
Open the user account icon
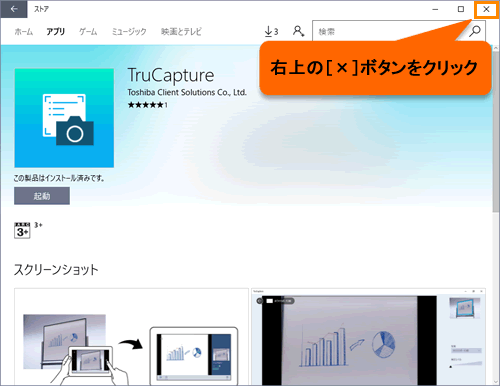click(298, 31)
